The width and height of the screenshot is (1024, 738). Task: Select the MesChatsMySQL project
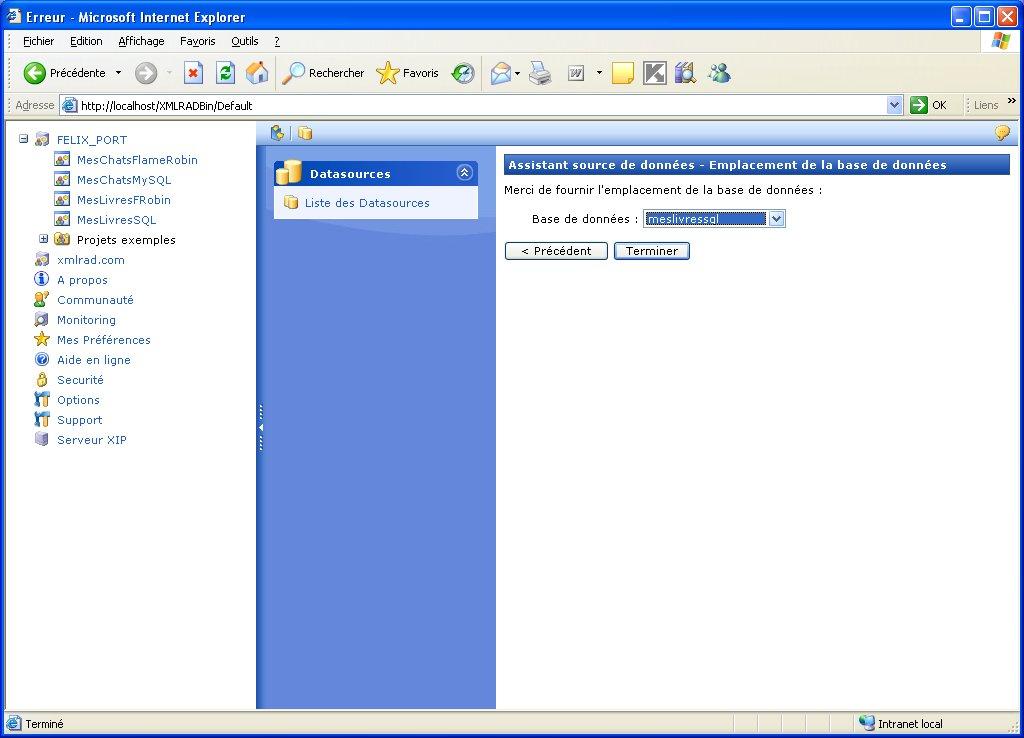[x=124, y=180]
